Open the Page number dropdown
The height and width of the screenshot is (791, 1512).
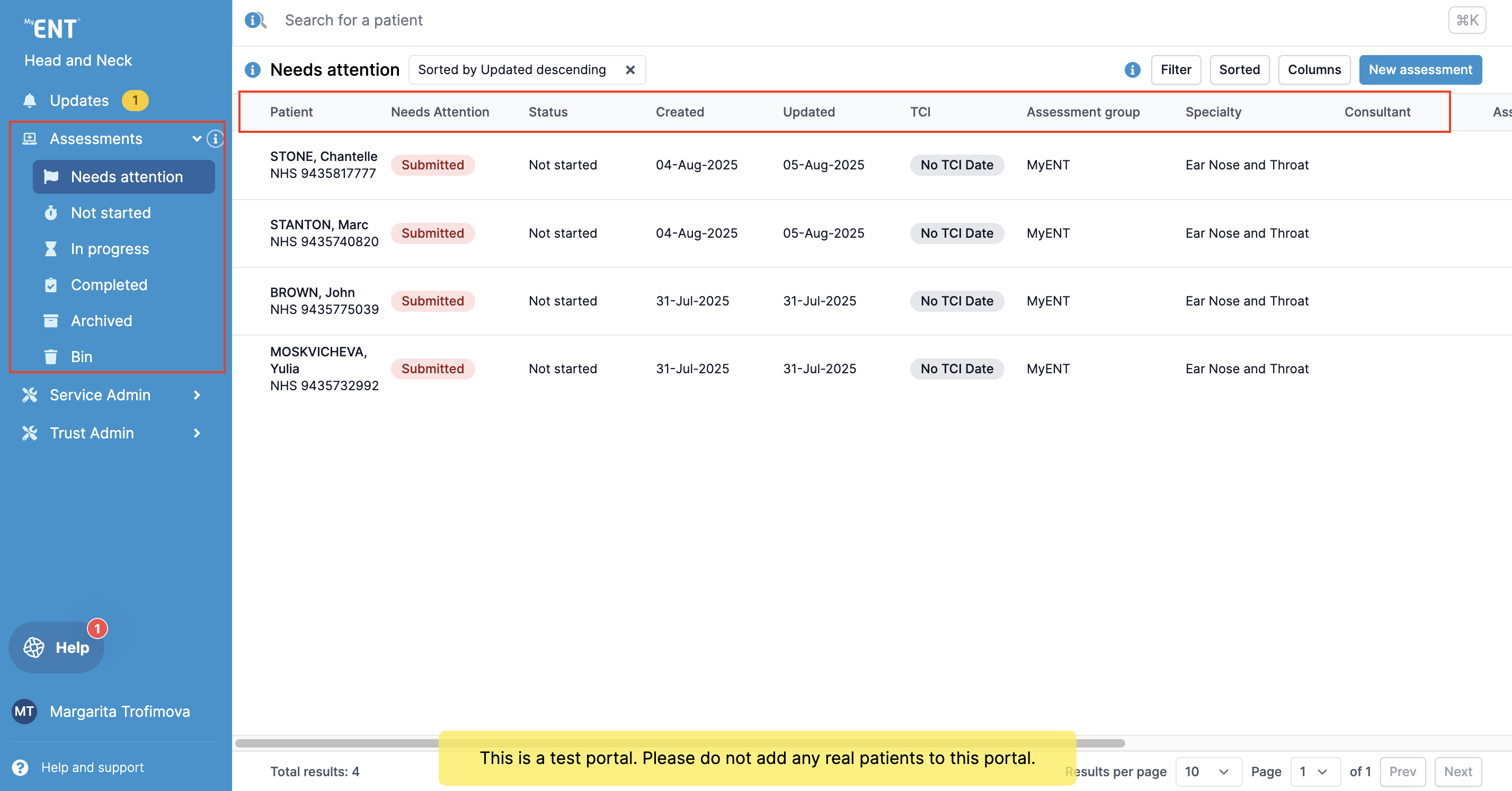pos(1314,771)
